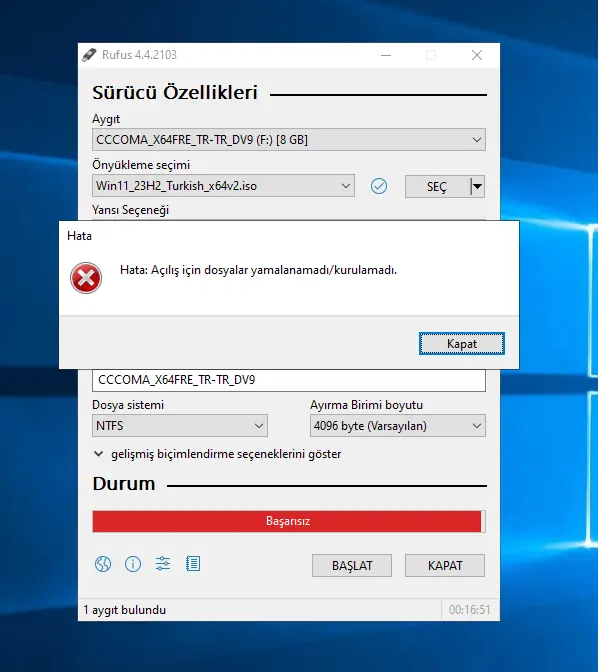The height and width of the screenshot is (672, 598).
Task: Open the settings sliders icon
Action: click(x=163, y=564)
